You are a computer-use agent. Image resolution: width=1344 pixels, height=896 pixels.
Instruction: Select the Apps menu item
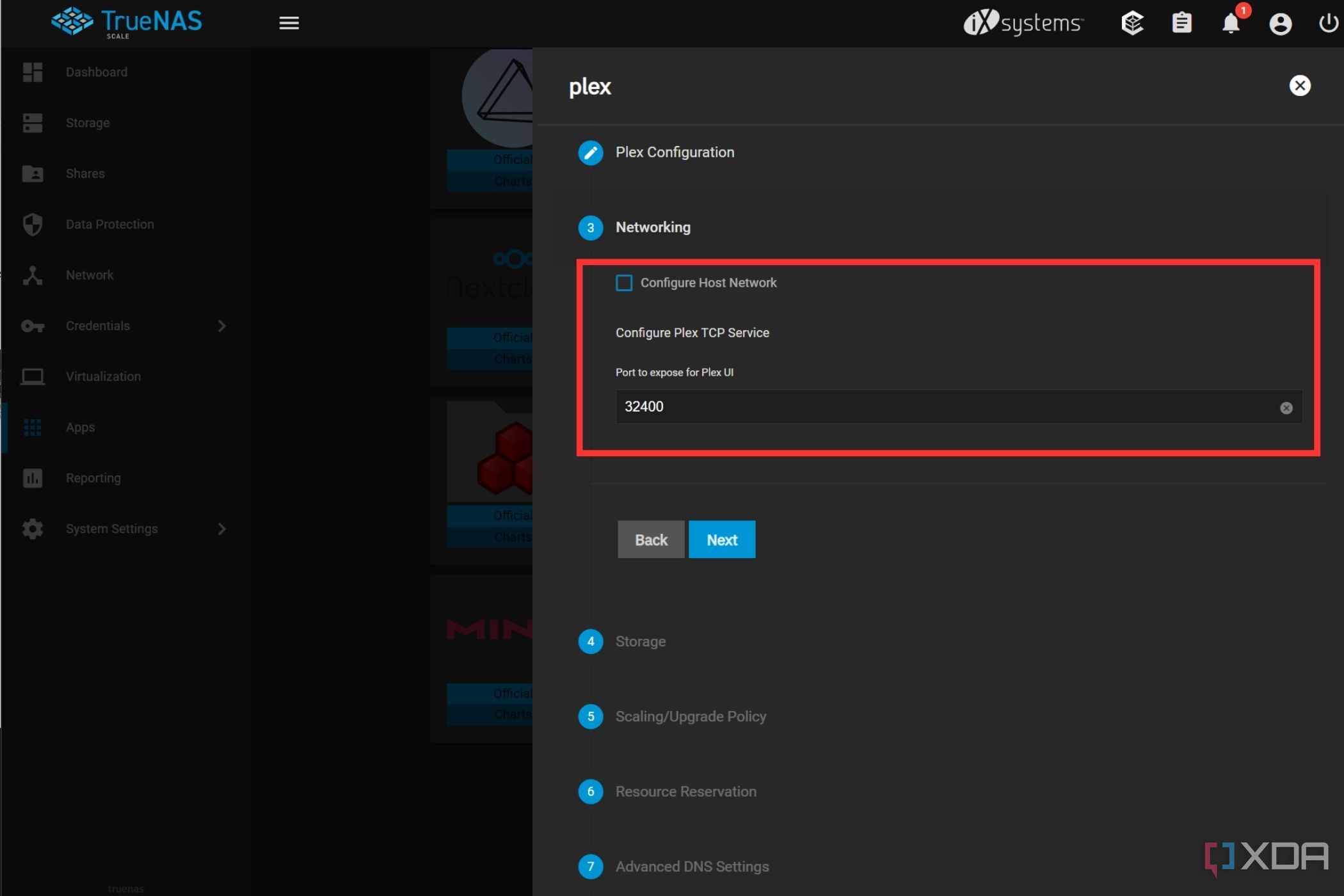pos(80,427)
